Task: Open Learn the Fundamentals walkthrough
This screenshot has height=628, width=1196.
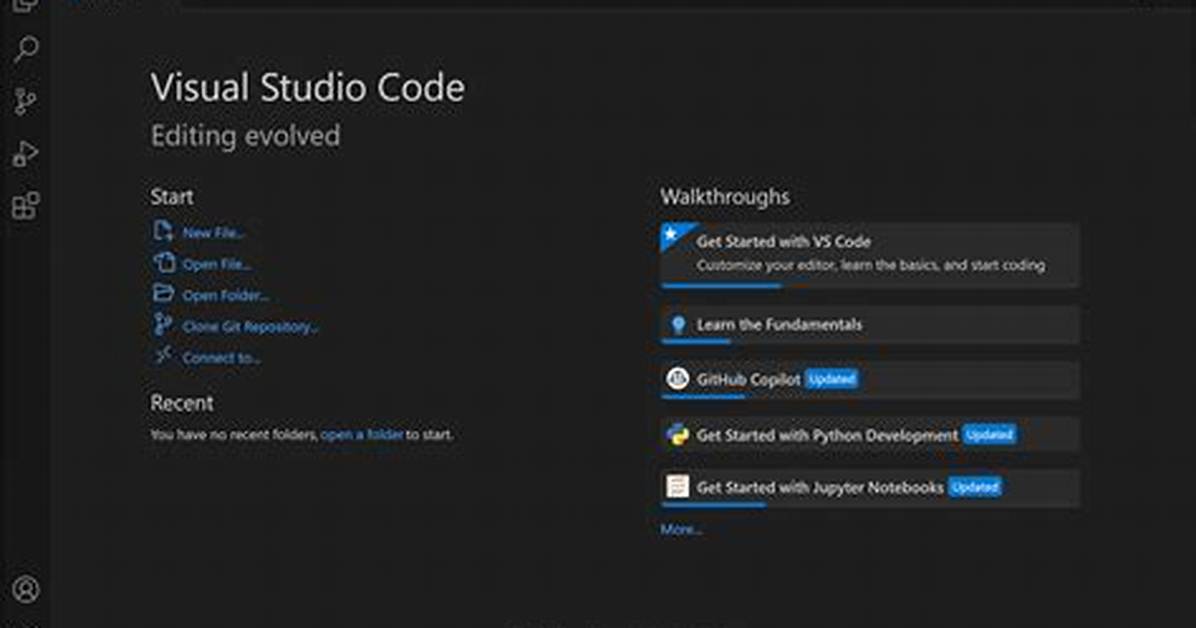Action: (x=870, y=325)
